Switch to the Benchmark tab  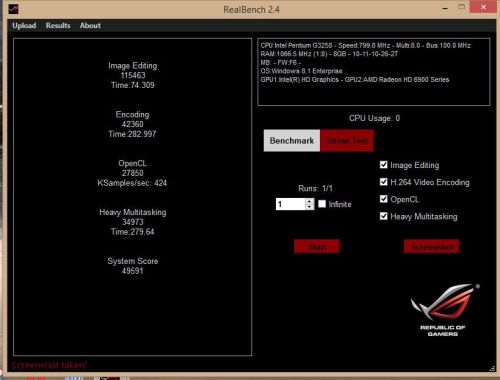tap(292, 141)
